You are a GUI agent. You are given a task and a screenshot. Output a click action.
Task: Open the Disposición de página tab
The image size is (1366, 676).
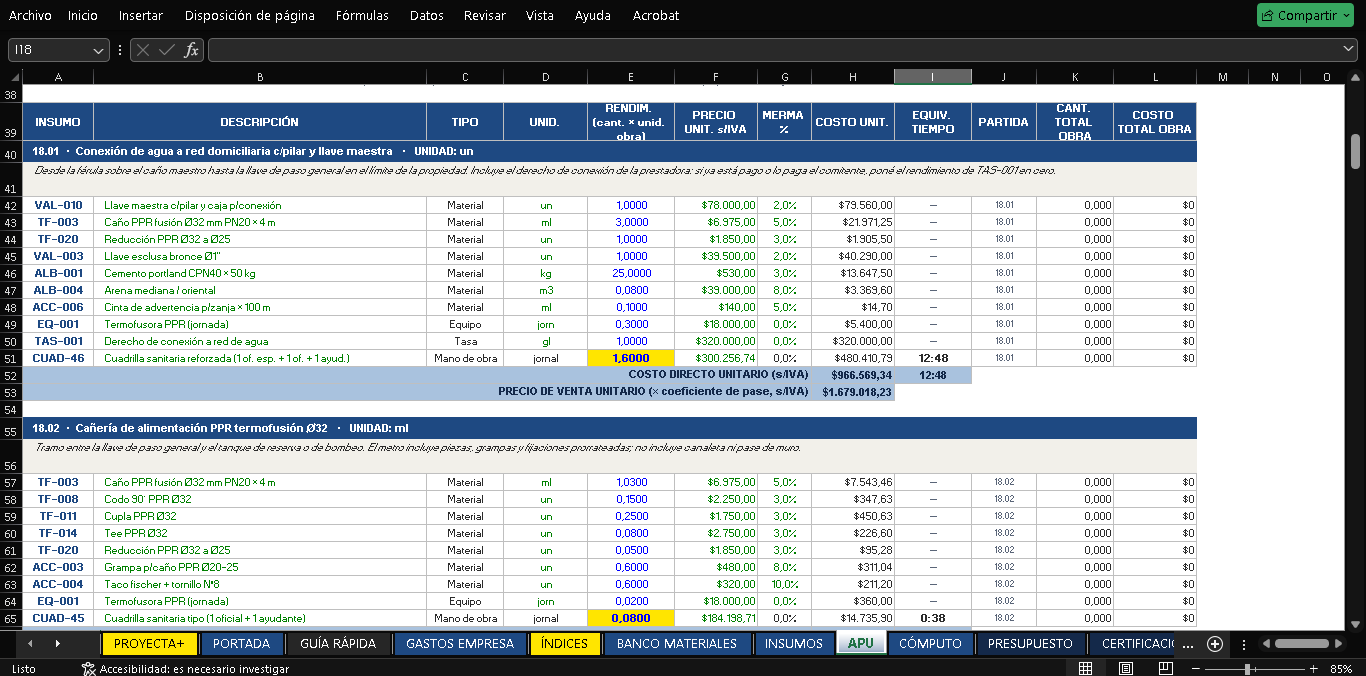[x=250, y=15]
